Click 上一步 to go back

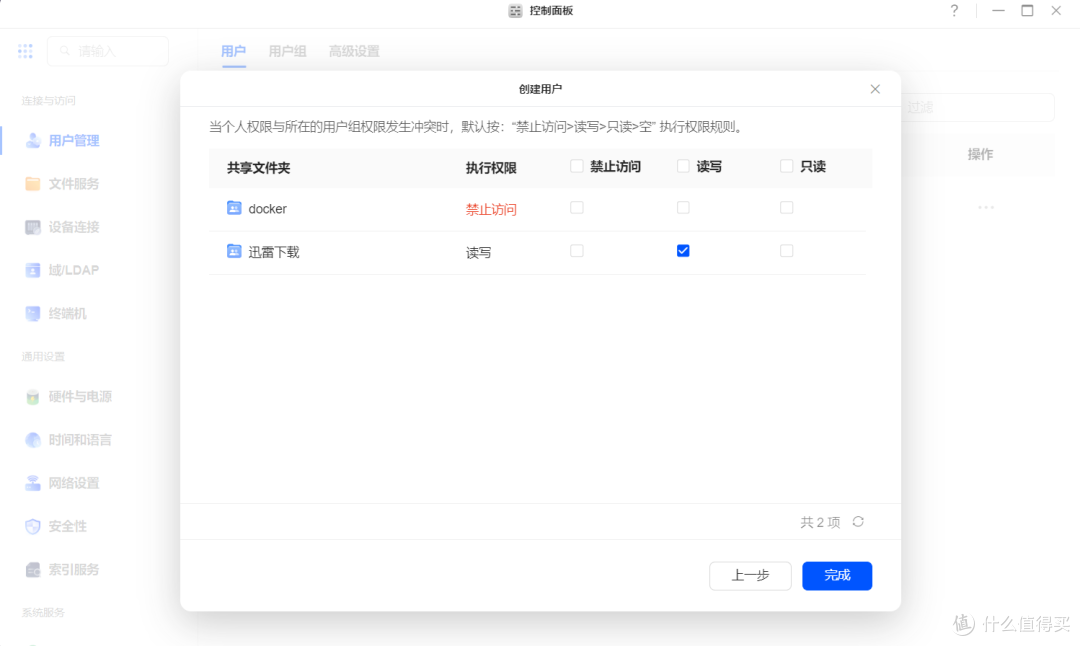750,576
